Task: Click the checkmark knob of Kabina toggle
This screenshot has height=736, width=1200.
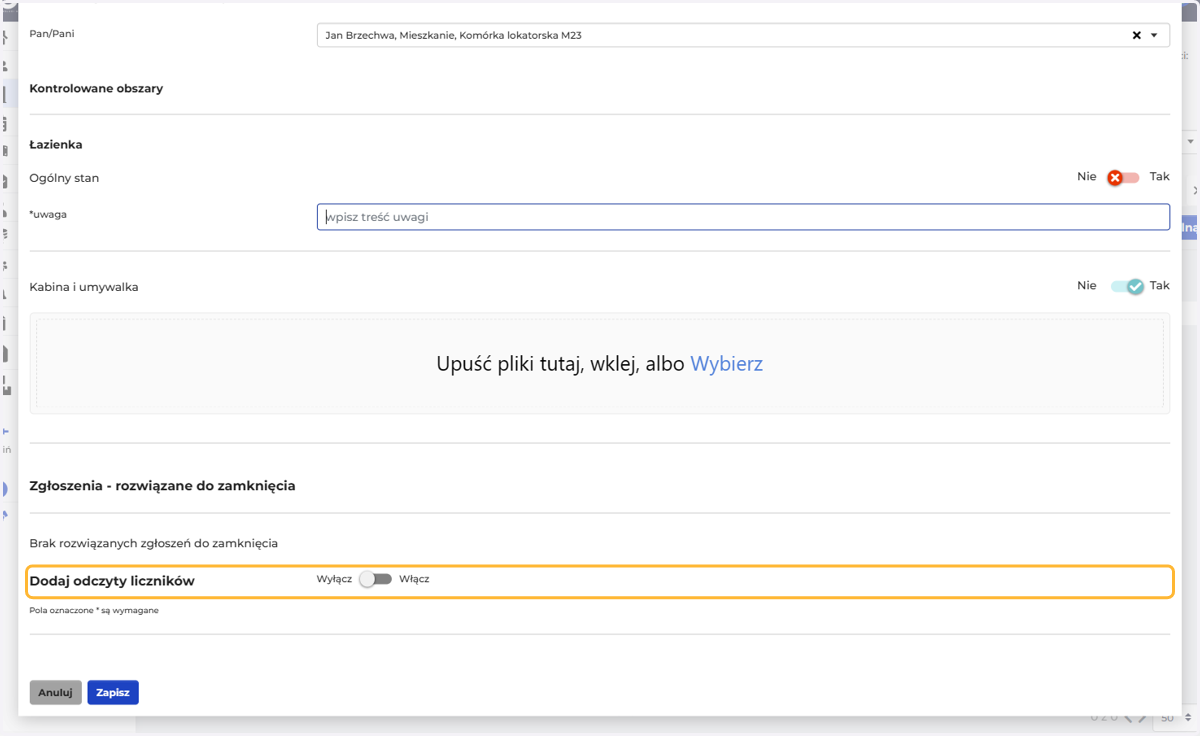Action: pos(1135,286)
